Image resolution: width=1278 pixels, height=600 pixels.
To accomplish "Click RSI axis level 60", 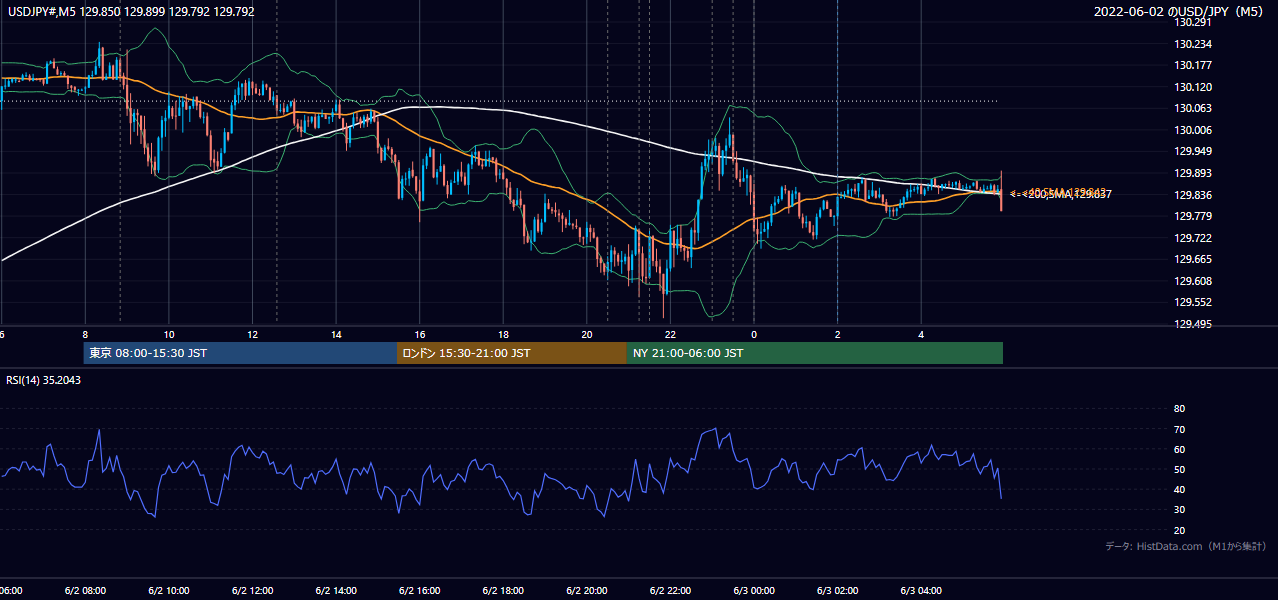I will click(1179, 449).
